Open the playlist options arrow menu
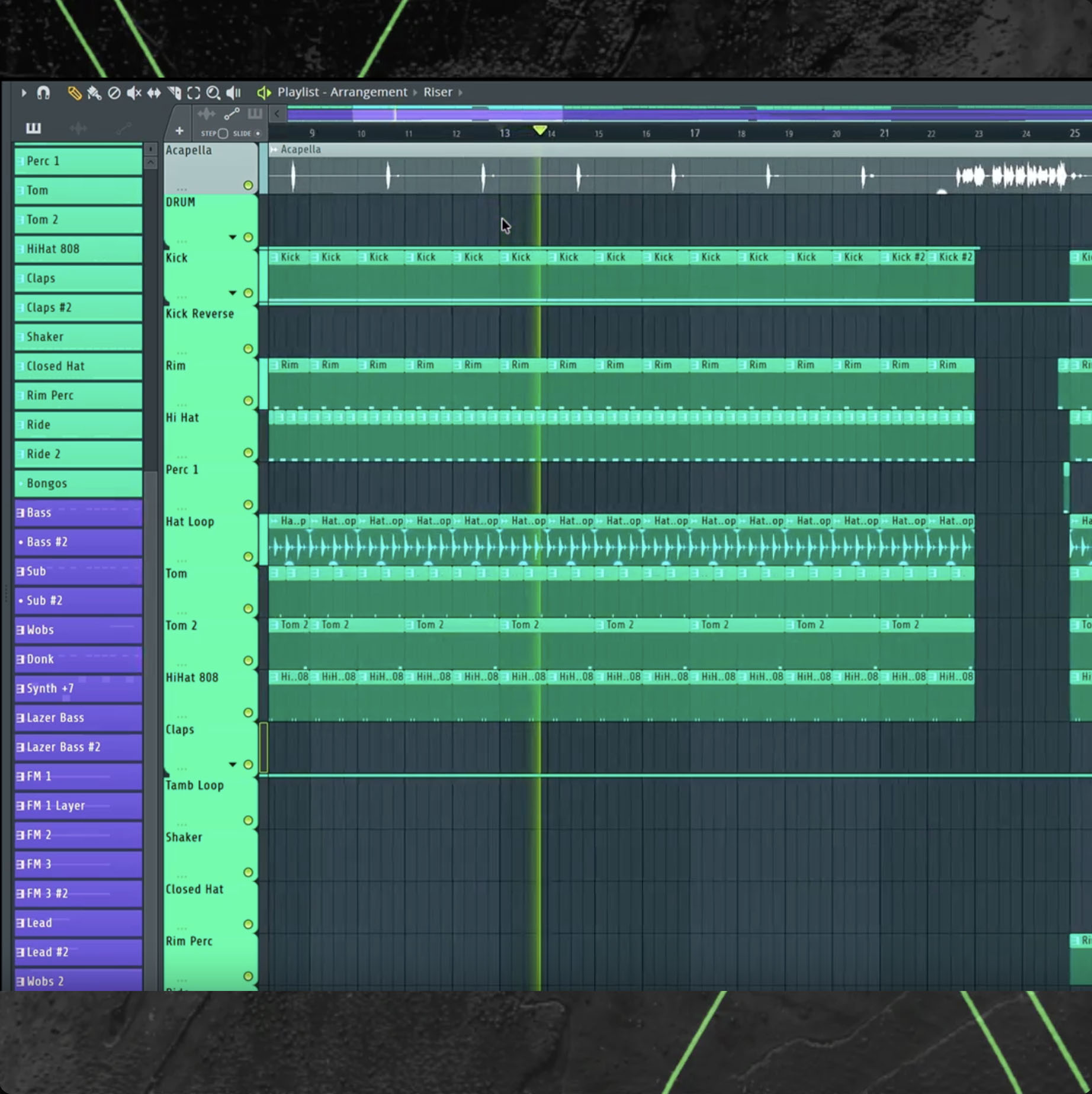1092x1094 pixels. tap(24, 92)
